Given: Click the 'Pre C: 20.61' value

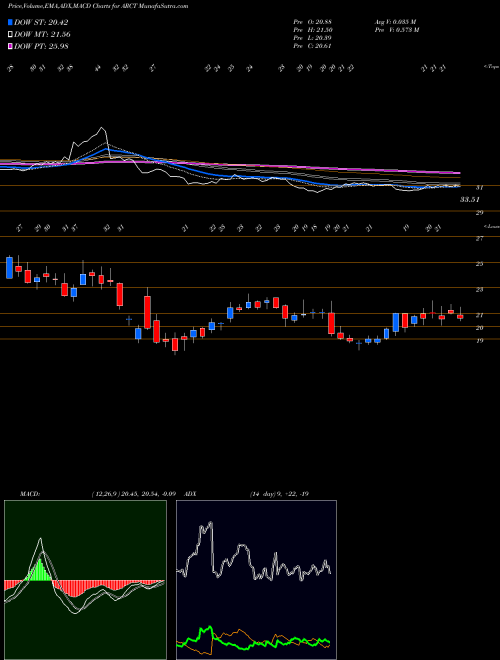Looking at the screenshot, I should [x=313, y=46].
